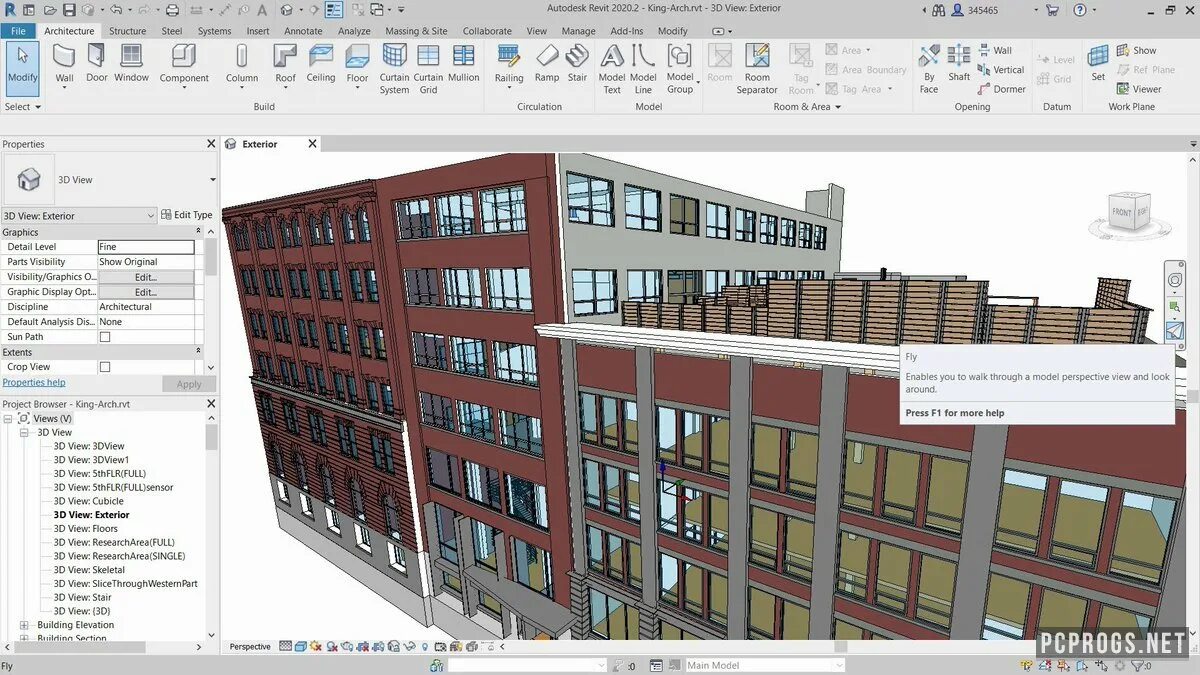Click the Set work plane tool
Viewport: 1200px width, 675px height.
[x=1098, y=64]
